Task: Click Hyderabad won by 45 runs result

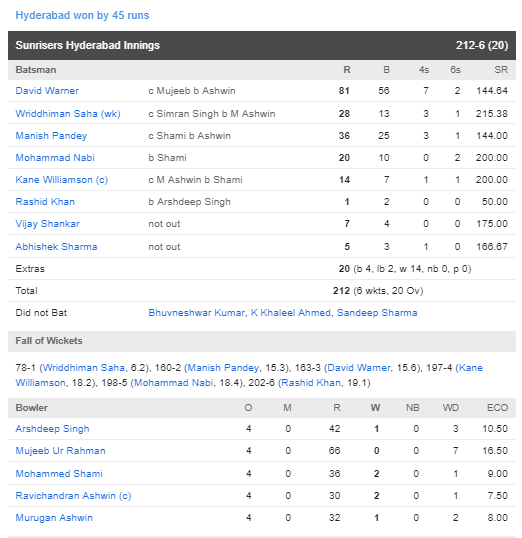Action: 82,15
